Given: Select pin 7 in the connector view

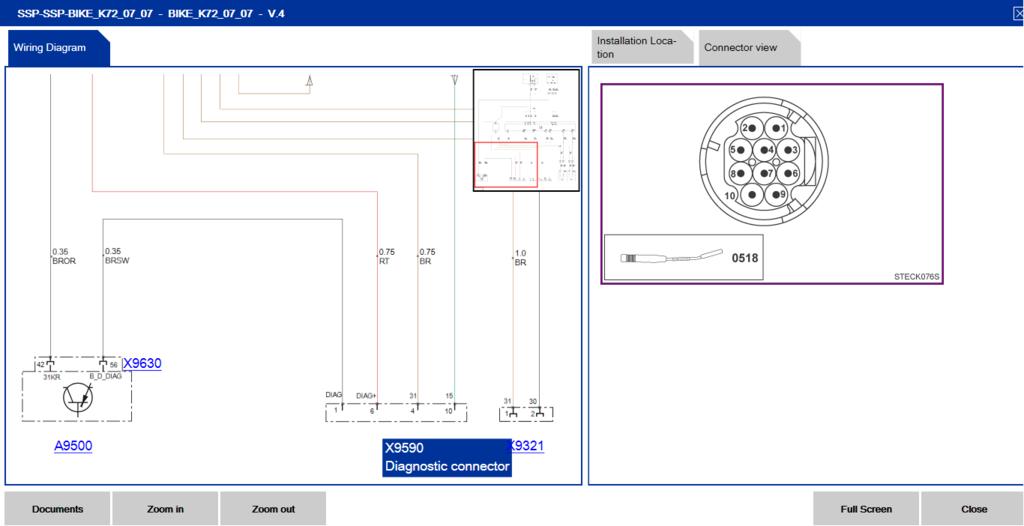Looking at the screenshot, I should [x=766, y=173].
